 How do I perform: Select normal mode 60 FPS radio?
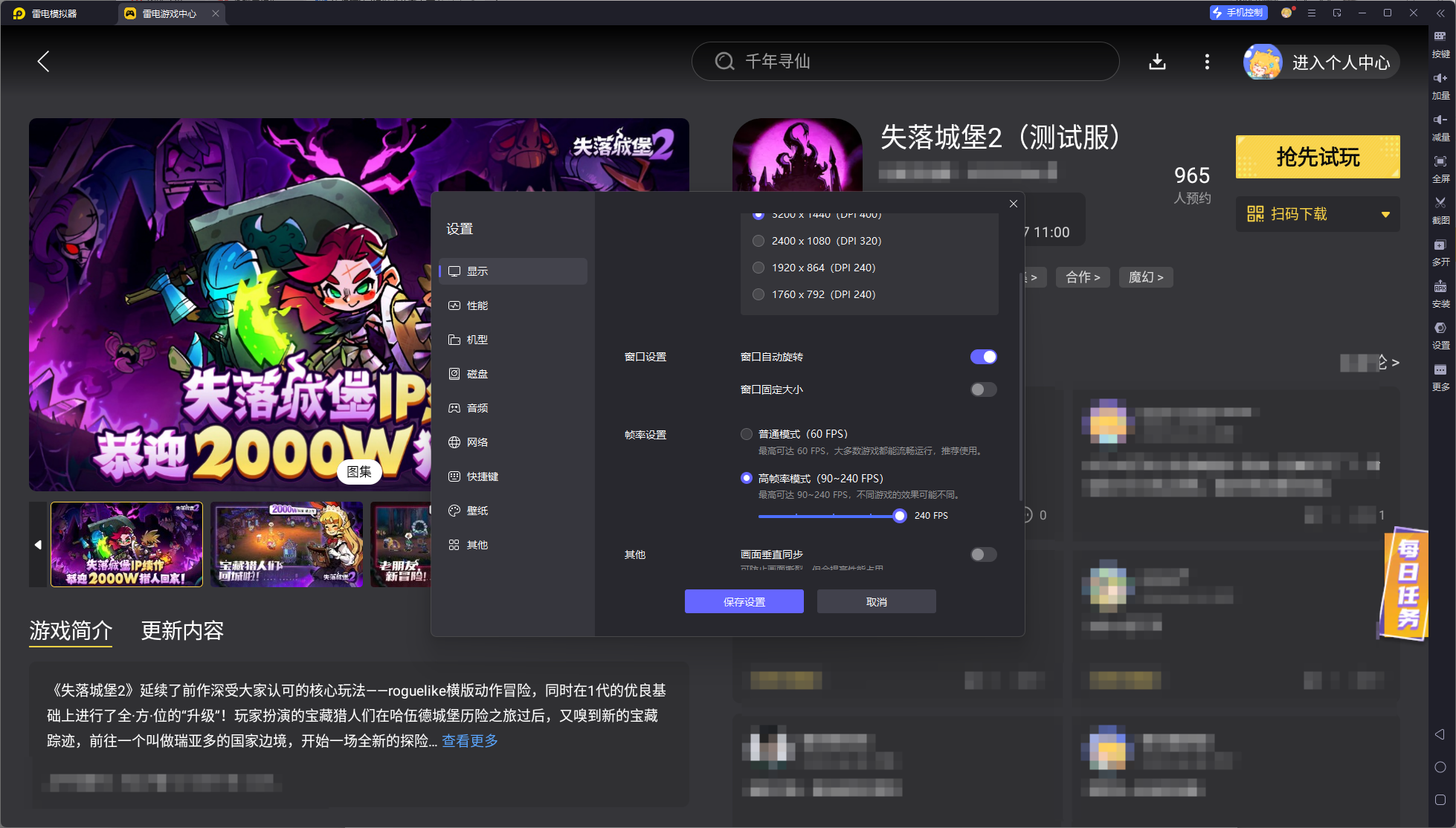click(747, 434)
